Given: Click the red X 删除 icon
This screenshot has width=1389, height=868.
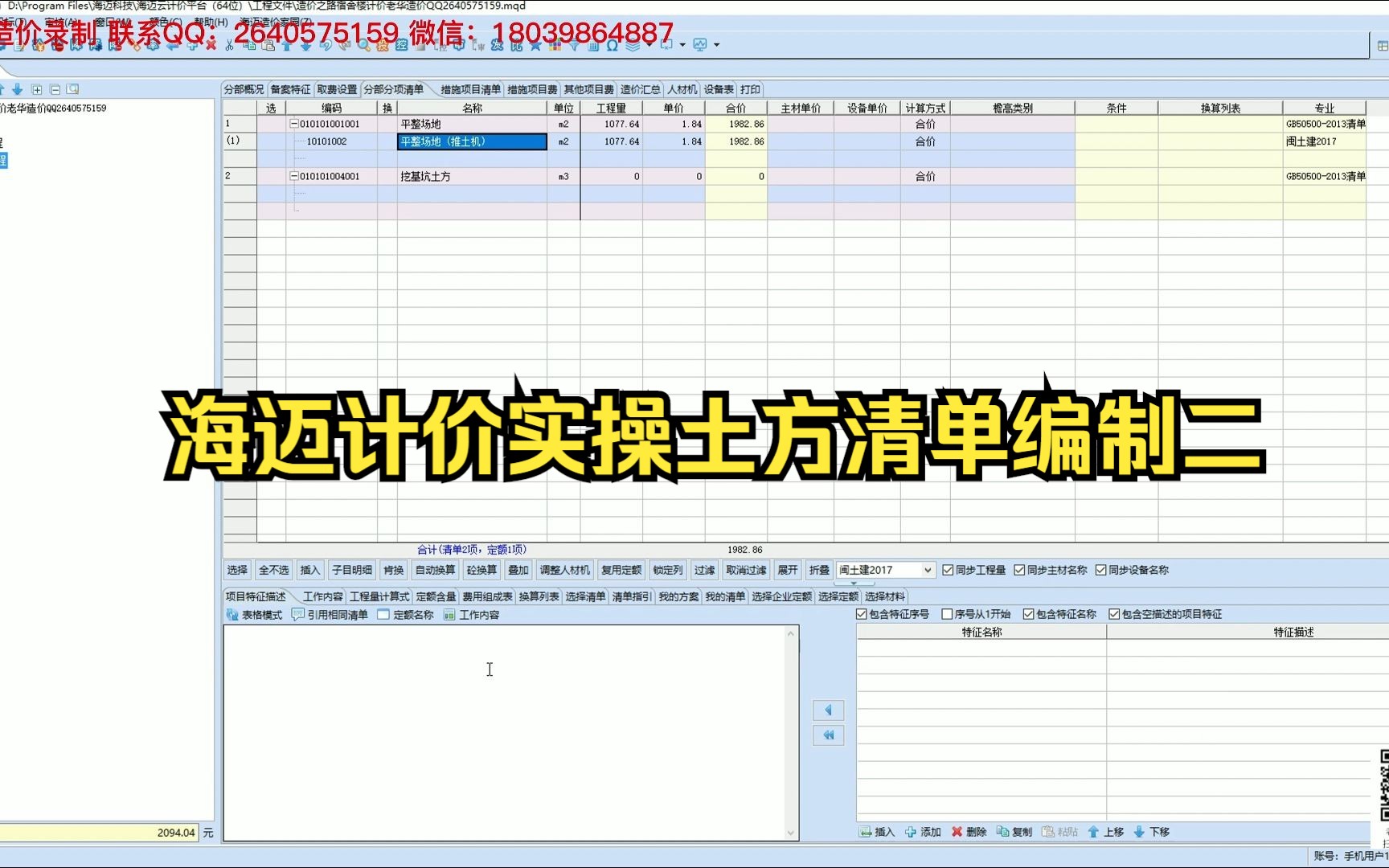Looking at the screenshot, I should [x=957, y=832].
